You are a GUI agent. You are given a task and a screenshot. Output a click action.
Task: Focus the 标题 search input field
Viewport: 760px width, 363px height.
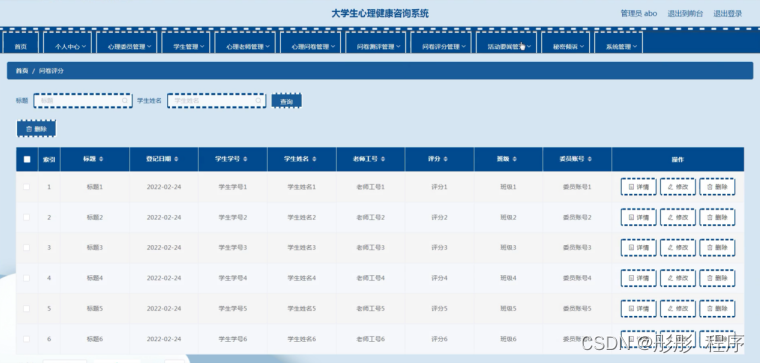[83, 101]
